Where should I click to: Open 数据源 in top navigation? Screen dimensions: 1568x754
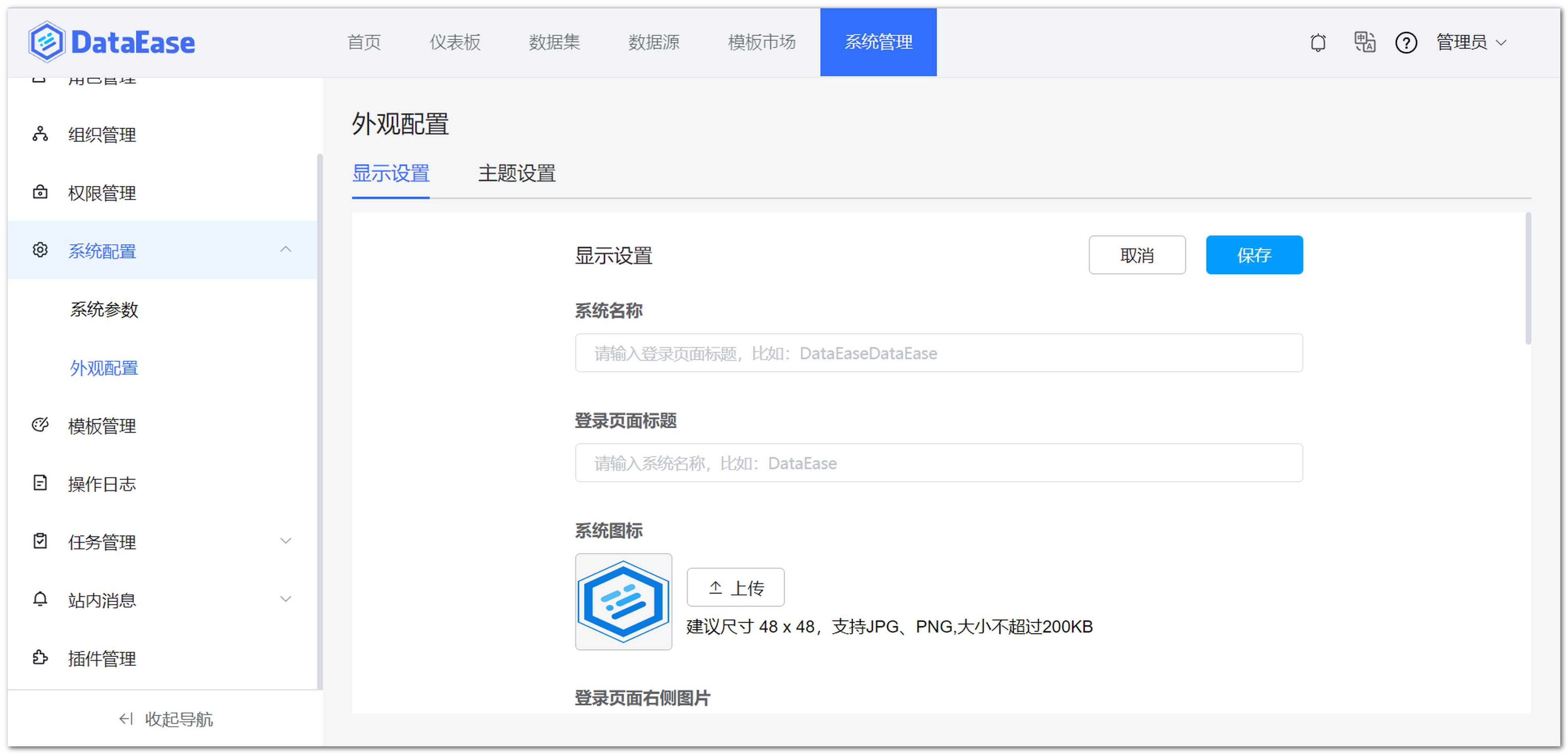click(654, 42)
